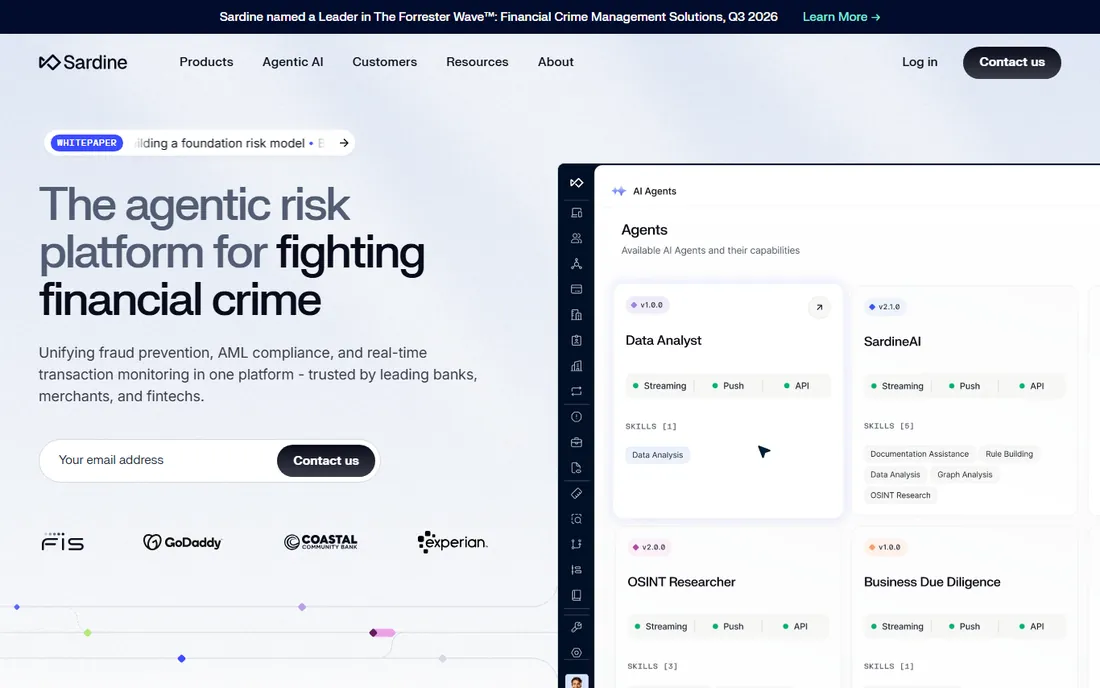
Task: Click the Coastal Community Bank logo
Action: [x=321, y=541]
